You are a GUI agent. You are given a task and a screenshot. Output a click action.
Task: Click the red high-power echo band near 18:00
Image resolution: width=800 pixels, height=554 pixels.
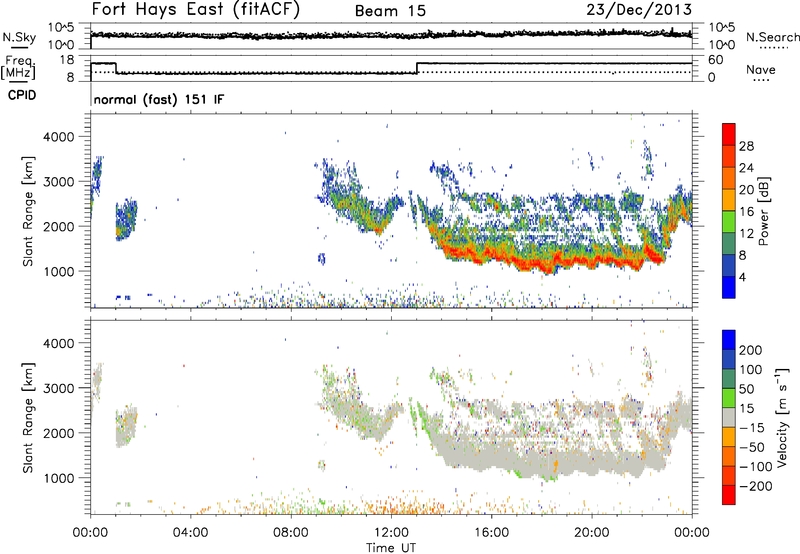tap(541, 264)
